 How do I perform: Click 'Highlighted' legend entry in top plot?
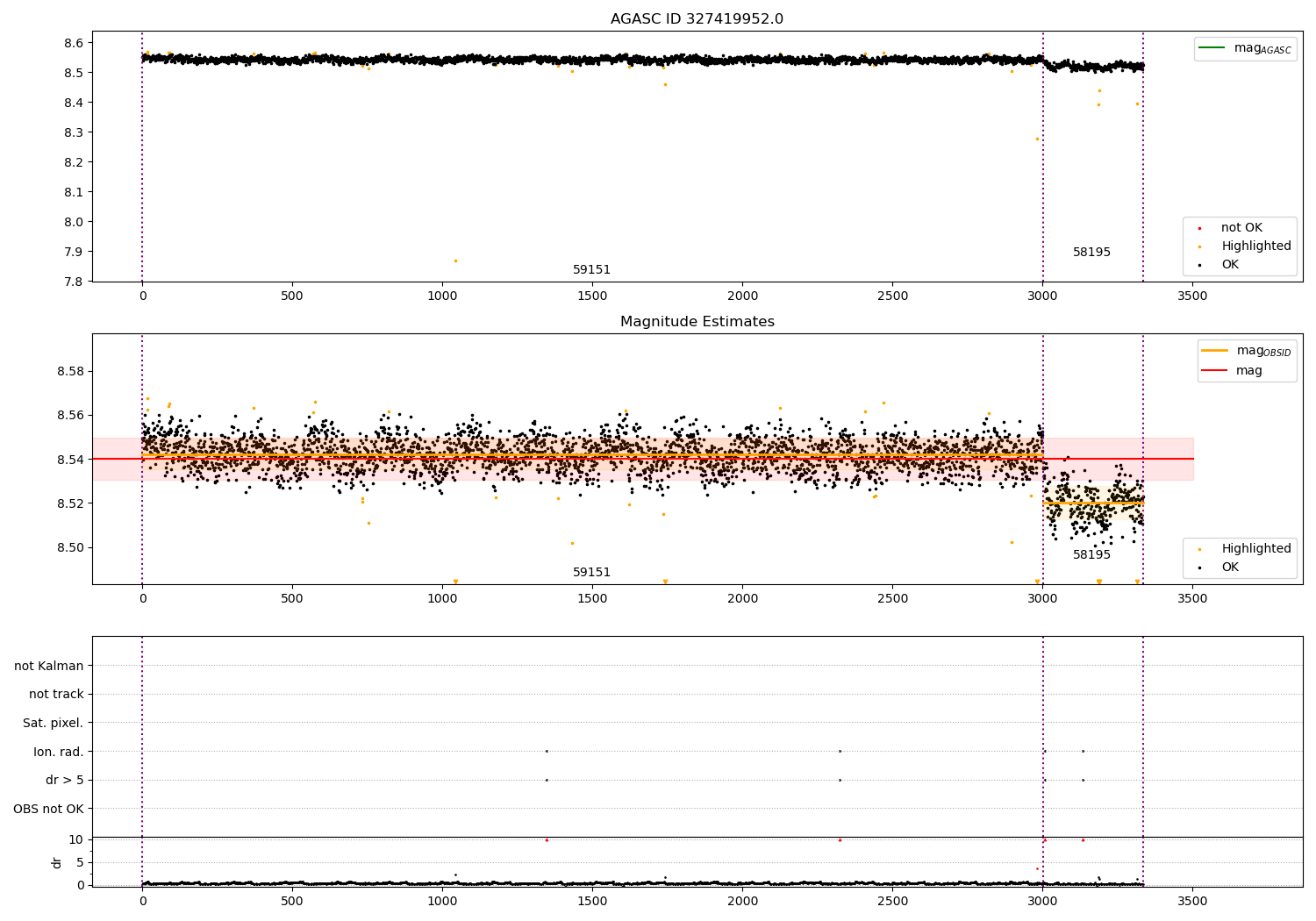point(1245,246)
